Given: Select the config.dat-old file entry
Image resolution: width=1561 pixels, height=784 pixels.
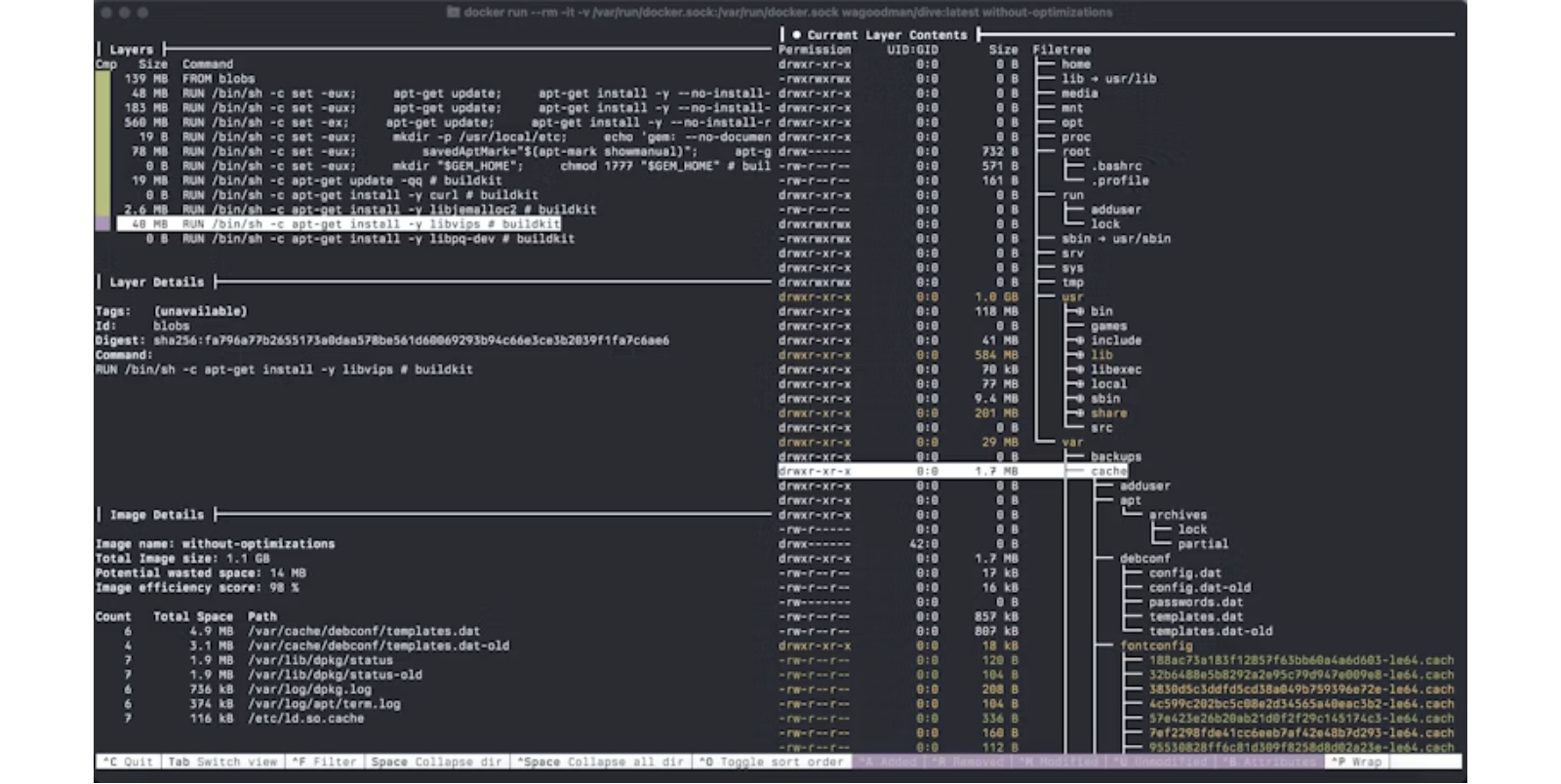Looking at the screenshot, I should point(1200,588).
